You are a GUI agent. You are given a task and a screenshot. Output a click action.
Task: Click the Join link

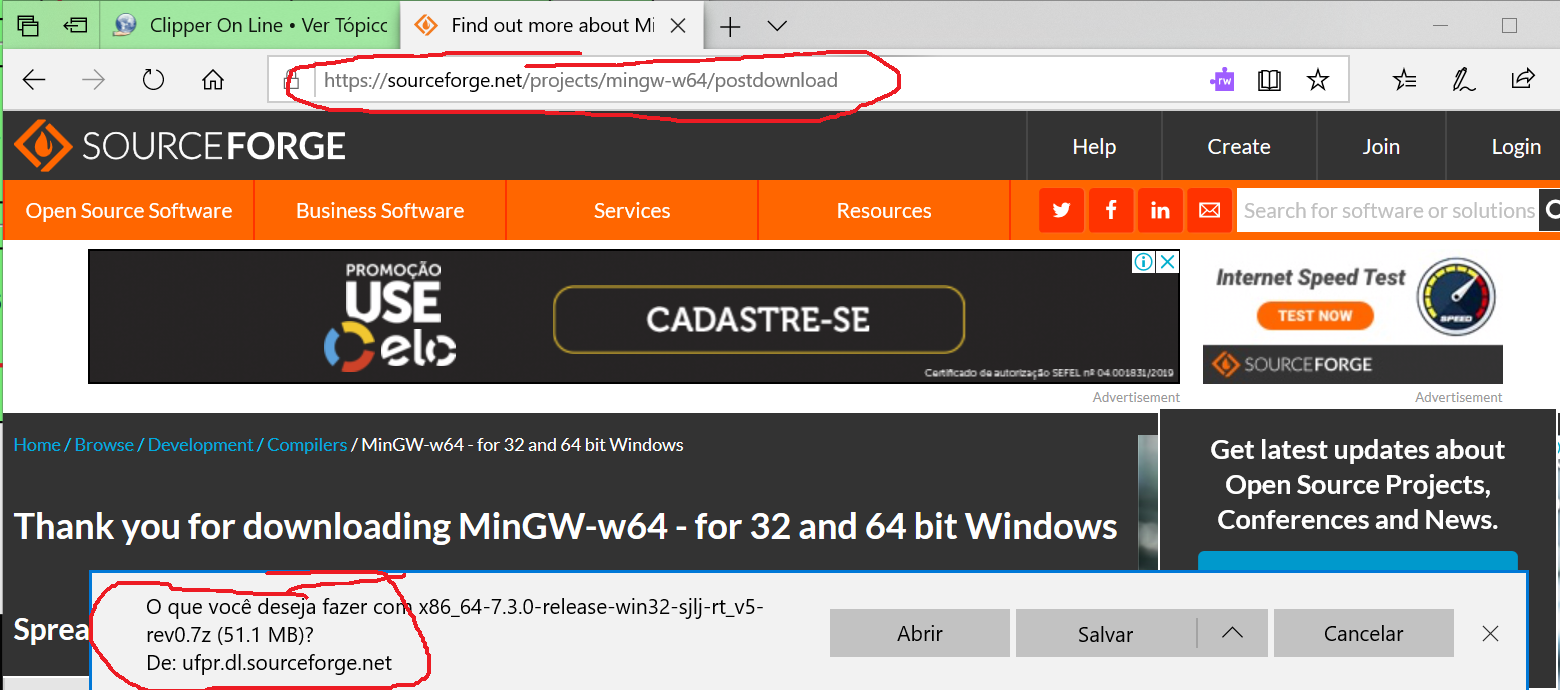[1381, 146]
